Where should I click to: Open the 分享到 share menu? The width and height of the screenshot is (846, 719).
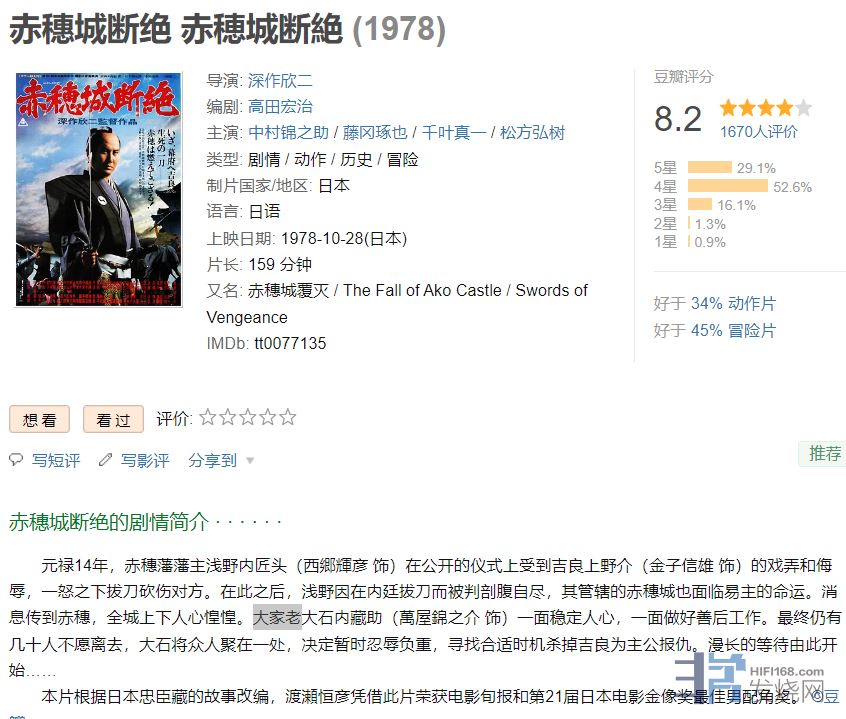[213, 460]
